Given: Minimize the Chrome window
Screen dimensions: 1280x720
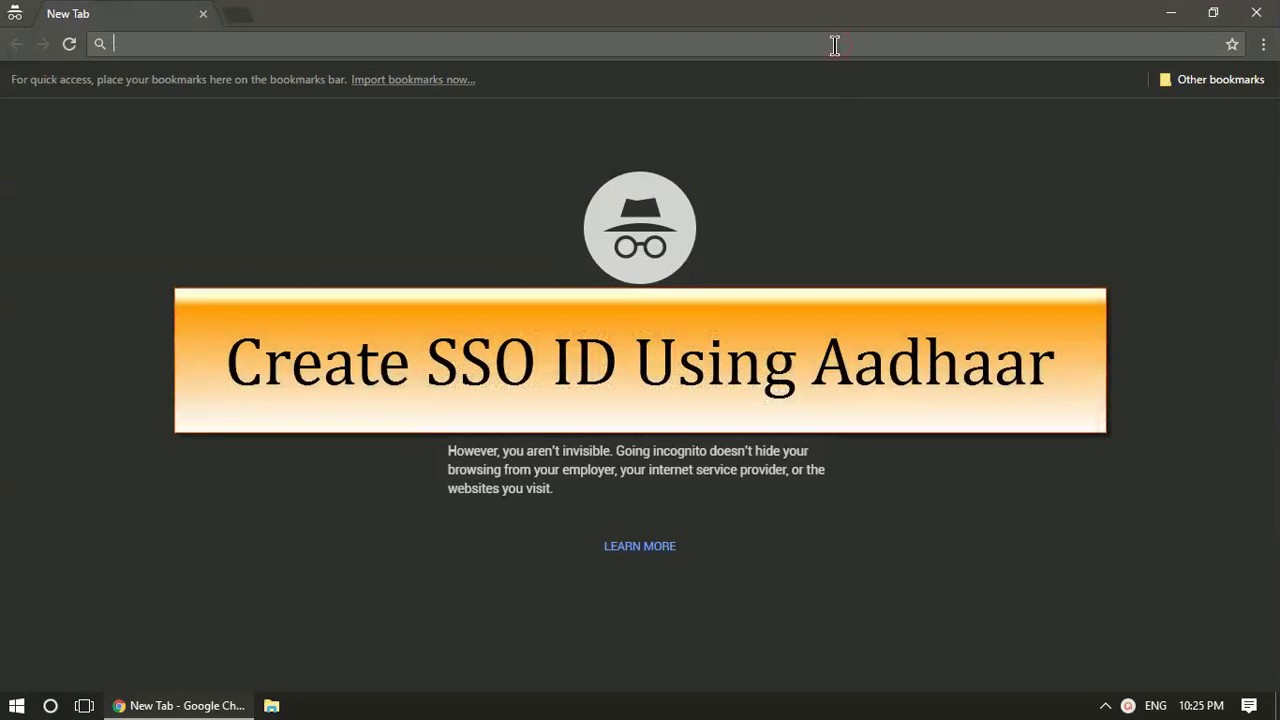Looking at the screenshot, I should 1171,13.
